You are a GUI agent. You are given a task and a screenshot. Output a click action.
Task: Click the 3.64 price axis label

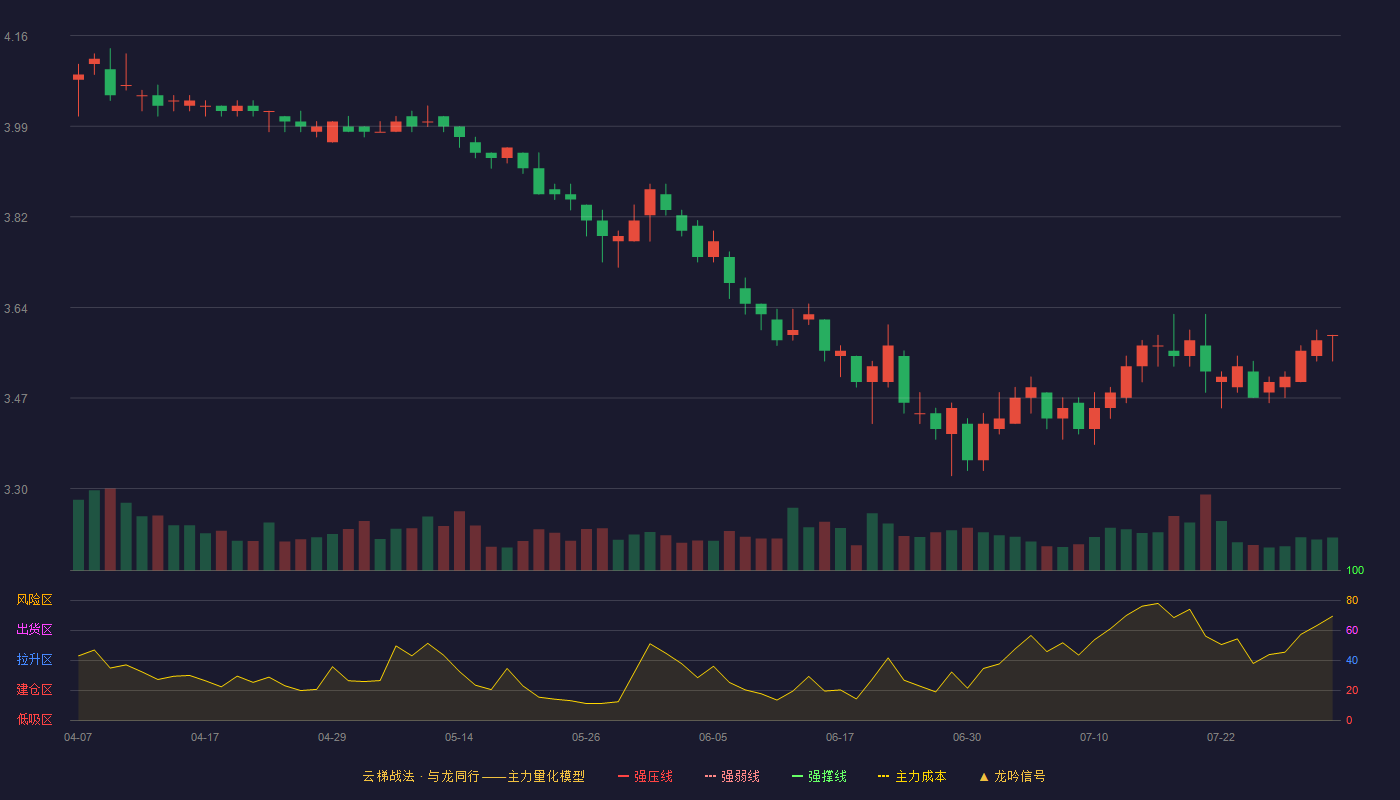16,308
